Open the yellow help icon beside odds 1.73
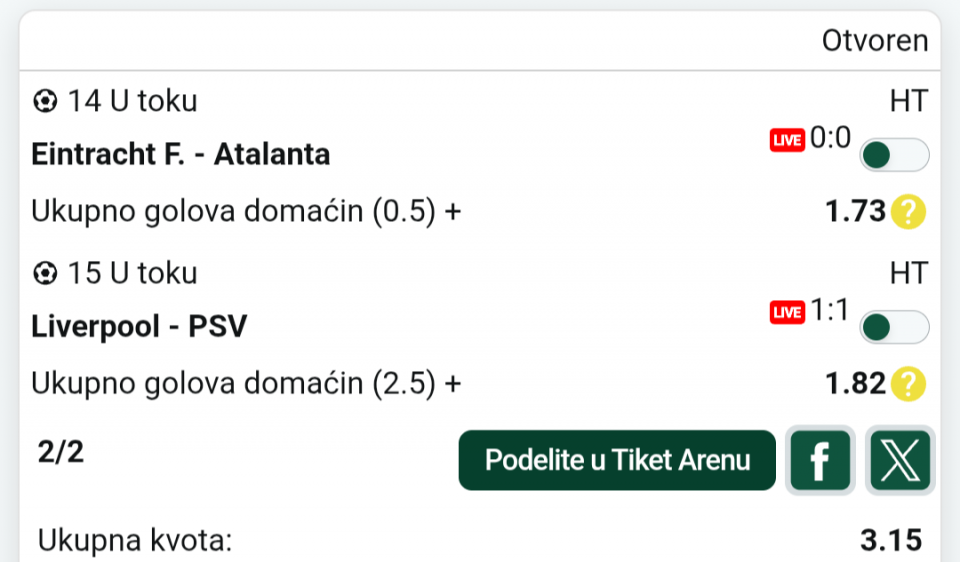This screenshot has height=562, width=960. coord(909,212)
